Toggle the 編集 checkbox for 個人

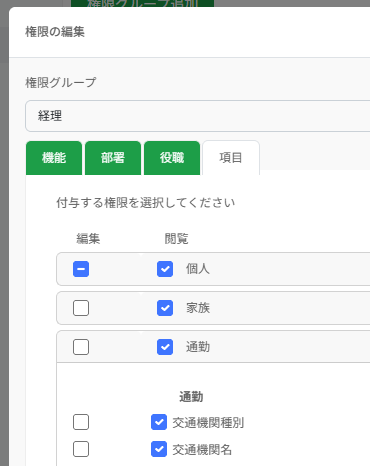[x=81, y=269]
